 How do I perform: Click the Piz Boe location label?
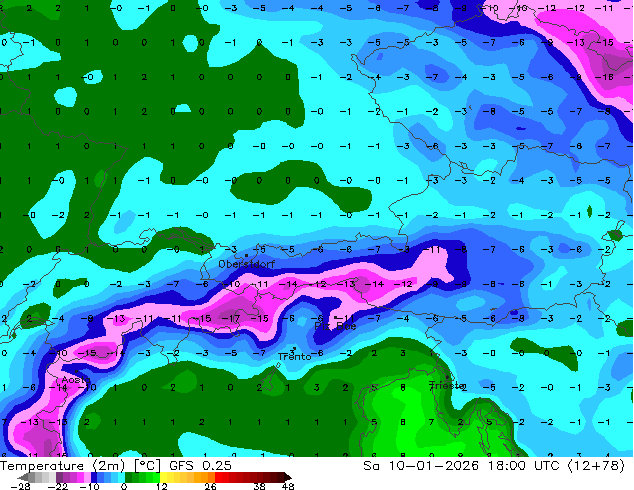pyautogui.click(x=335, y=326)
